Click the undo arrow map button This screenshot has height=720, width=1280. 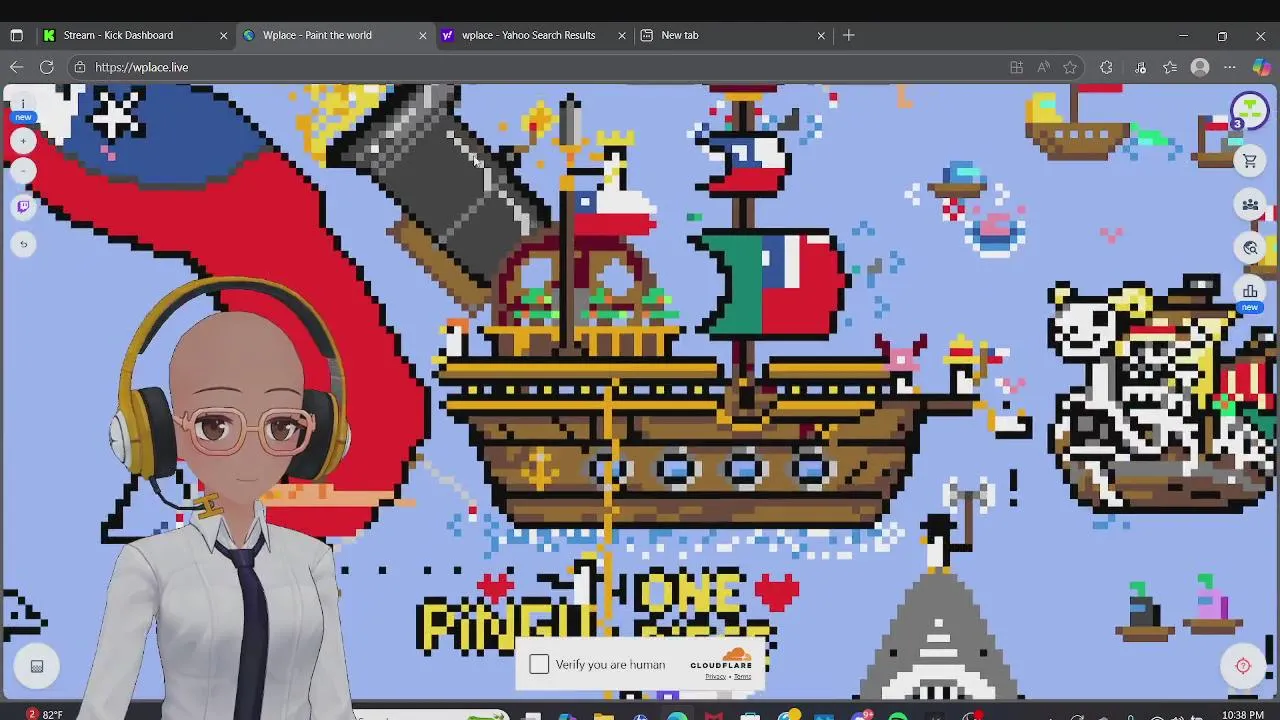[23, 244]
